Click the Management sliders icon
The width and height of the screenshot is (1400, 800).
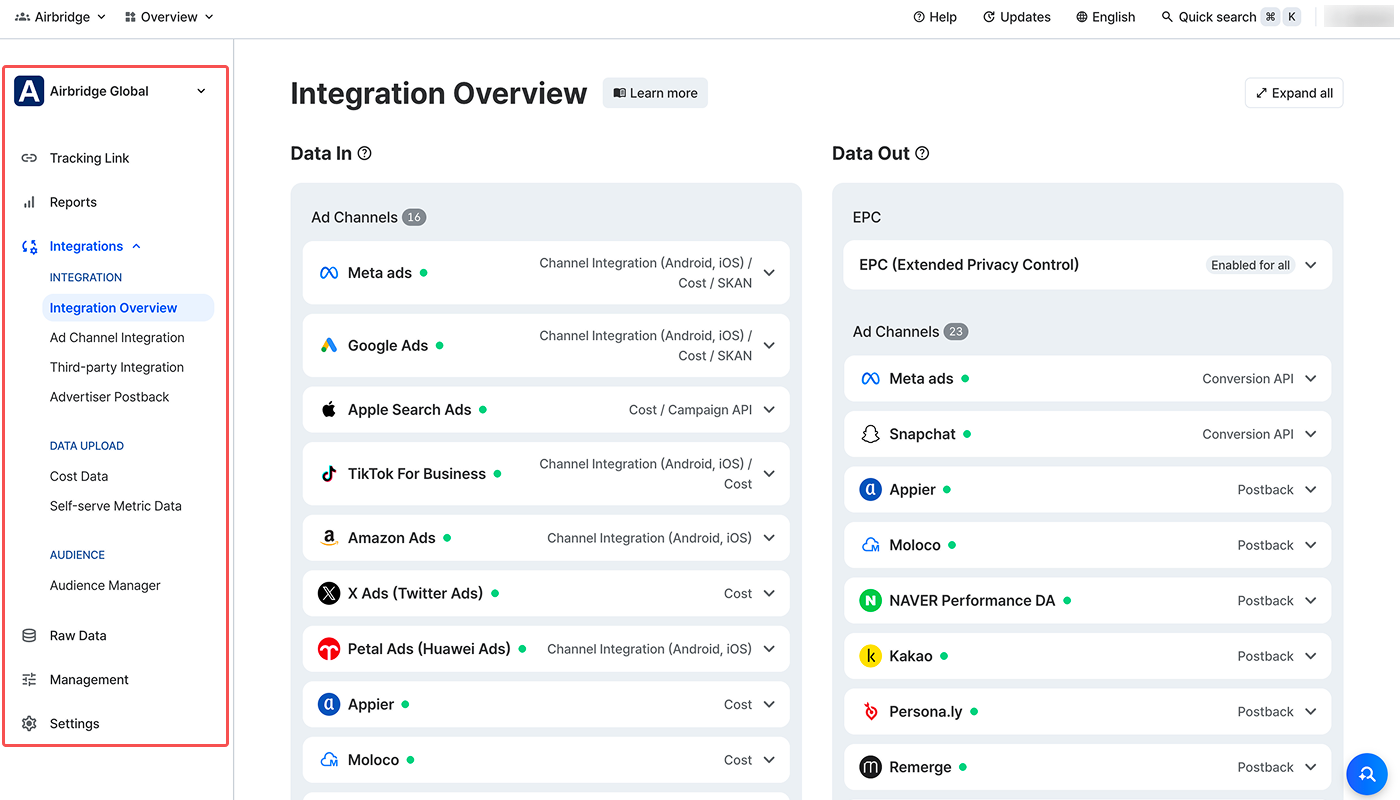tap(29, 680)
